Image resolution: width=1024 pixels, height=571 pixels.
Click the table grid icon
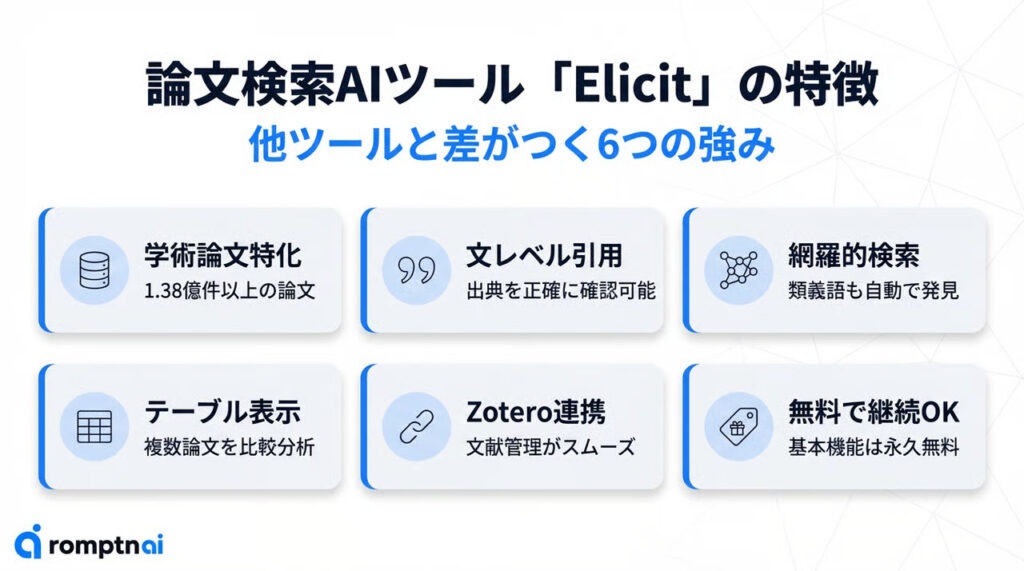tap(93, 426)
